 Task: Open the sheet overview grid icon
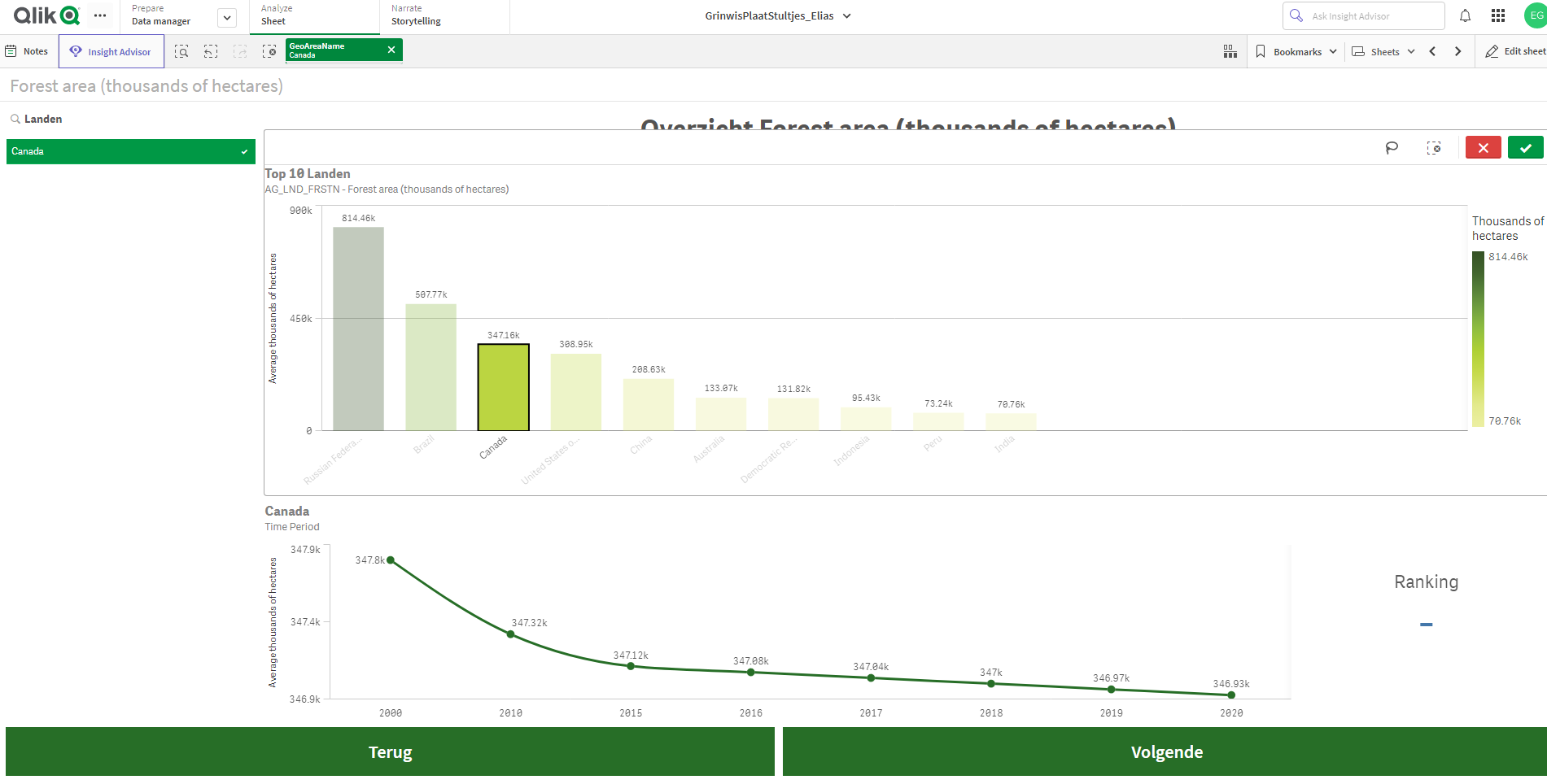(x=1230, y=50)
